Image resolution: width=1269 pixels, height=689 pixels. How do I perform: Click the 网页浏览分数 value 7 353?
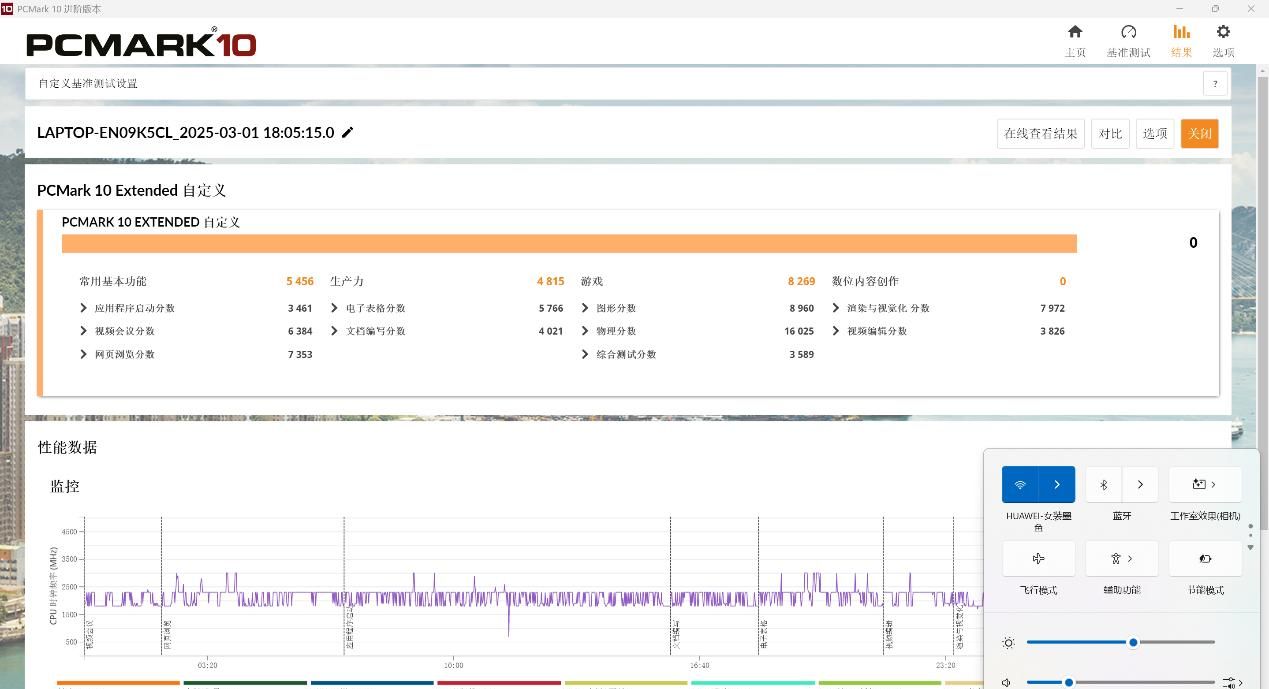300,354
